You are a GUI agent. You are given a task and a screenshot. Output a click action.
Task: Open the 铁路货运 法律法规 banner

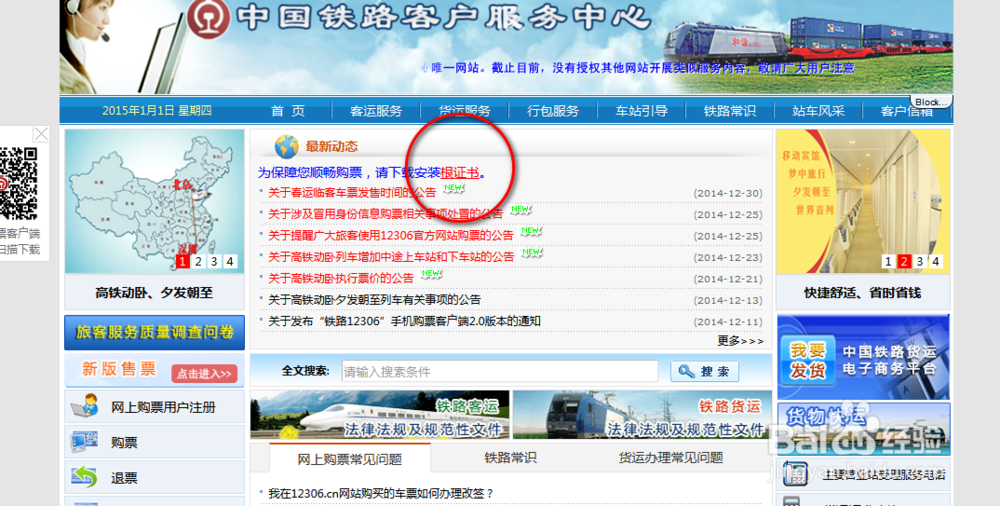[642, 414]
